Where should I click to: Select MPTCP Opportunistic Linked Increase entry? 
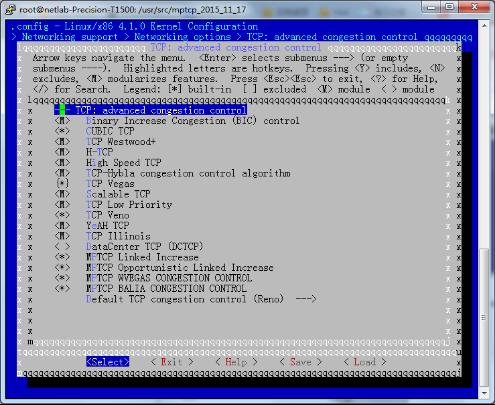[x=180, y=268]
